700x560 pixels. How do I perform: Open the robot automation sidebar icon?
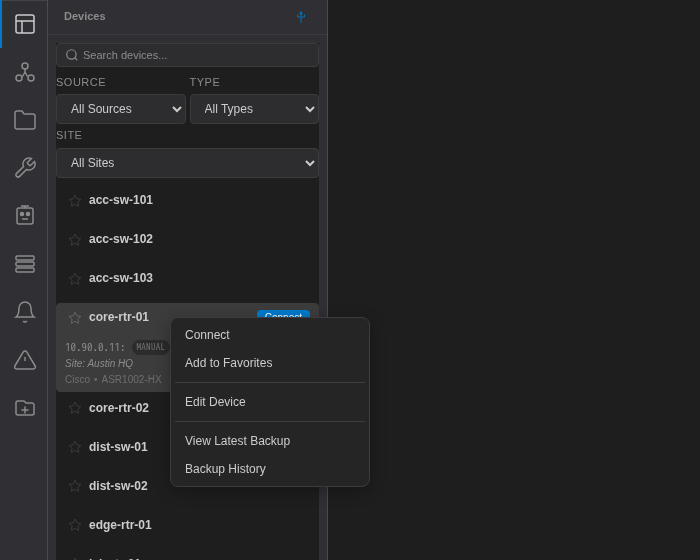[x=25, y=215]
